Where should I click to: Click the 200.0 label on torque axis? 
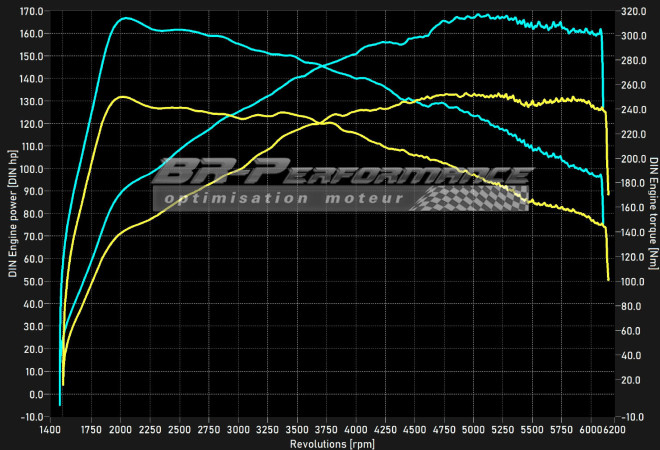coord(632,159)
